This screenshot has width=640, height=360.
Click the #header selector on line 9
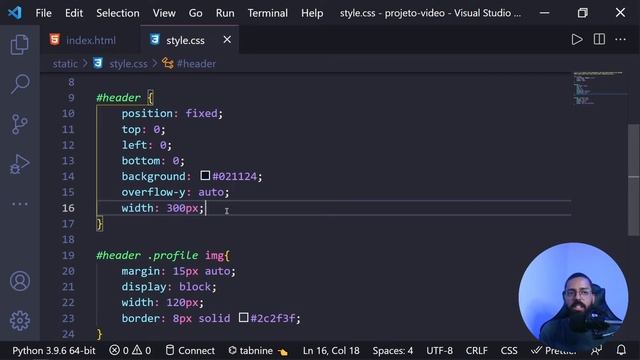[x=118, y=98]
